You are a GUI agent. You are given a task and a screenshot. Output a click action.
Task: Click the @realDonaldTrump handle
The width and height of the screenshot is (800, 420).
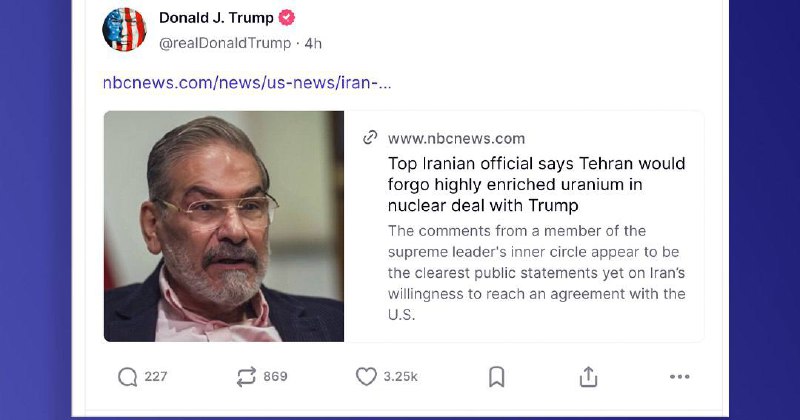tap(225, 43)
